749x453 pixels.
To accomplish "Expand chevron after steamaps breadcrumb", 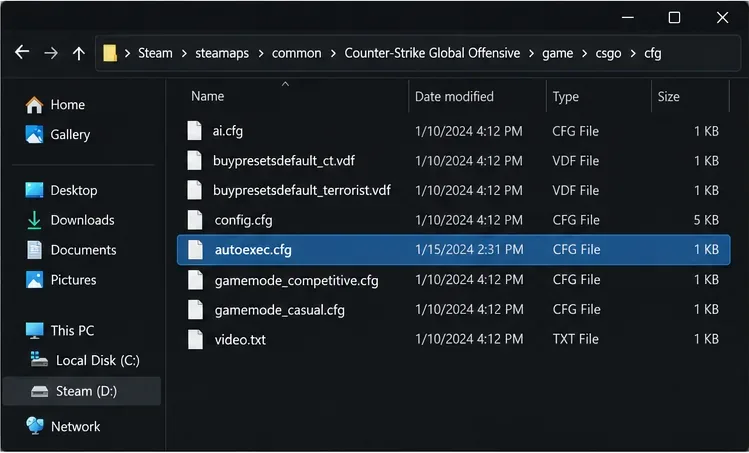I will pyautogui.click(x=261, y=54).
